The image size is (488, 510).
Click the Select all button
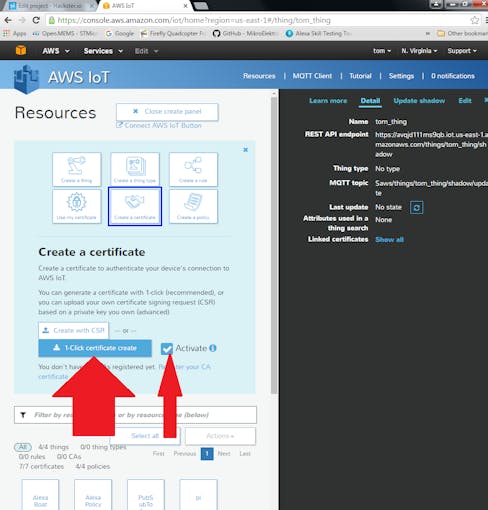pyautogui.click(x=145, y=436)
